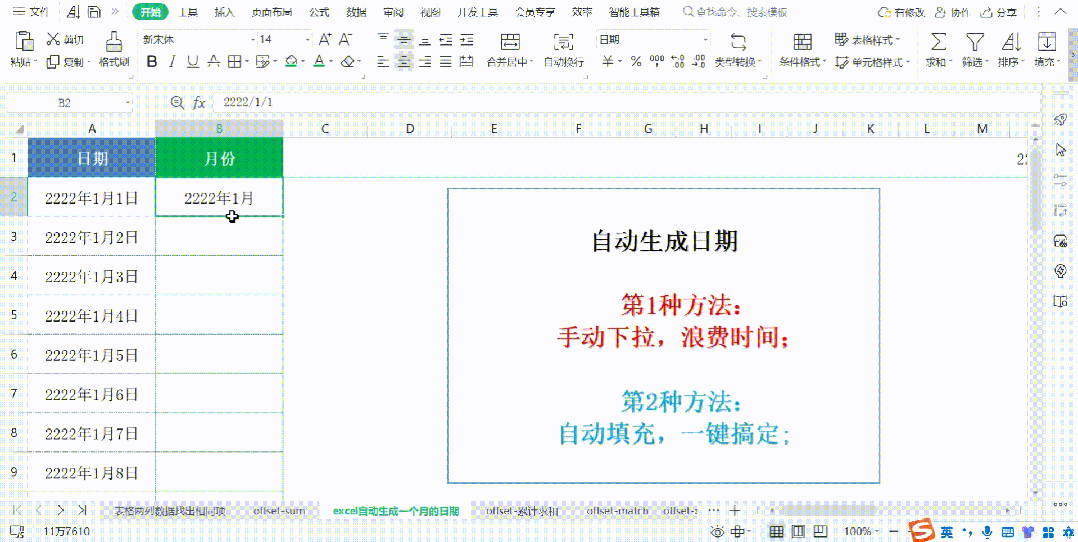Viewport: 1078px width, 542px height.
Task: Open the 单元格样式 dropdown
Action: click(x=872, y=62)
